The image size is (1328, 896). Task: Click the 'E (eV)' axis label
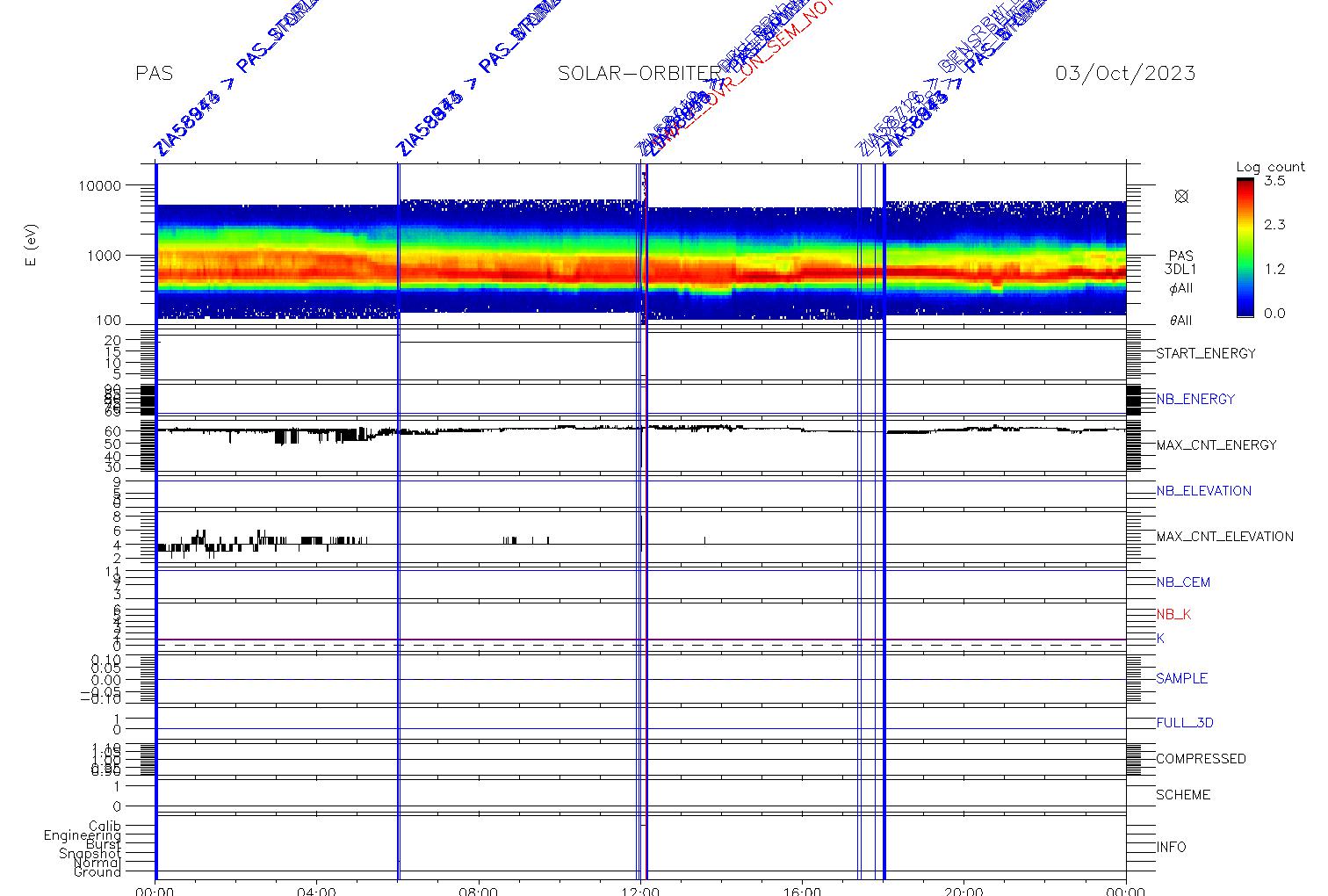point(32,245)
